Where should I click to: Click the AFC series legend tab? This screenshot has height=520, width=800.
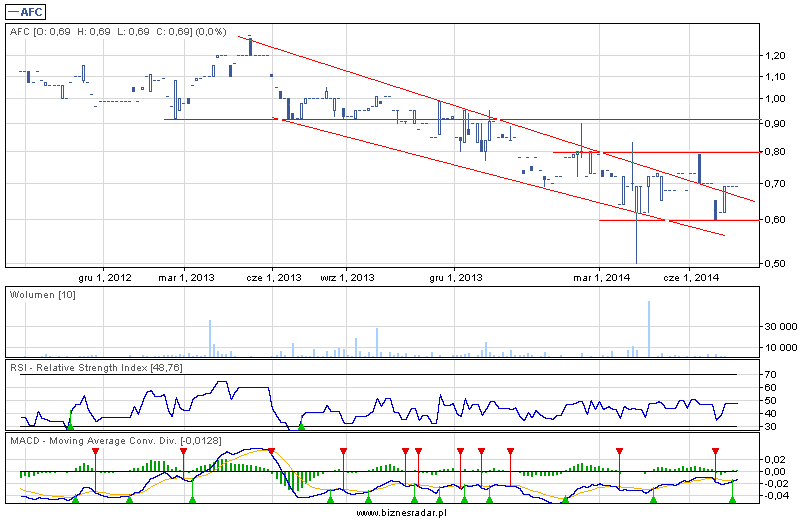[30, 11]
